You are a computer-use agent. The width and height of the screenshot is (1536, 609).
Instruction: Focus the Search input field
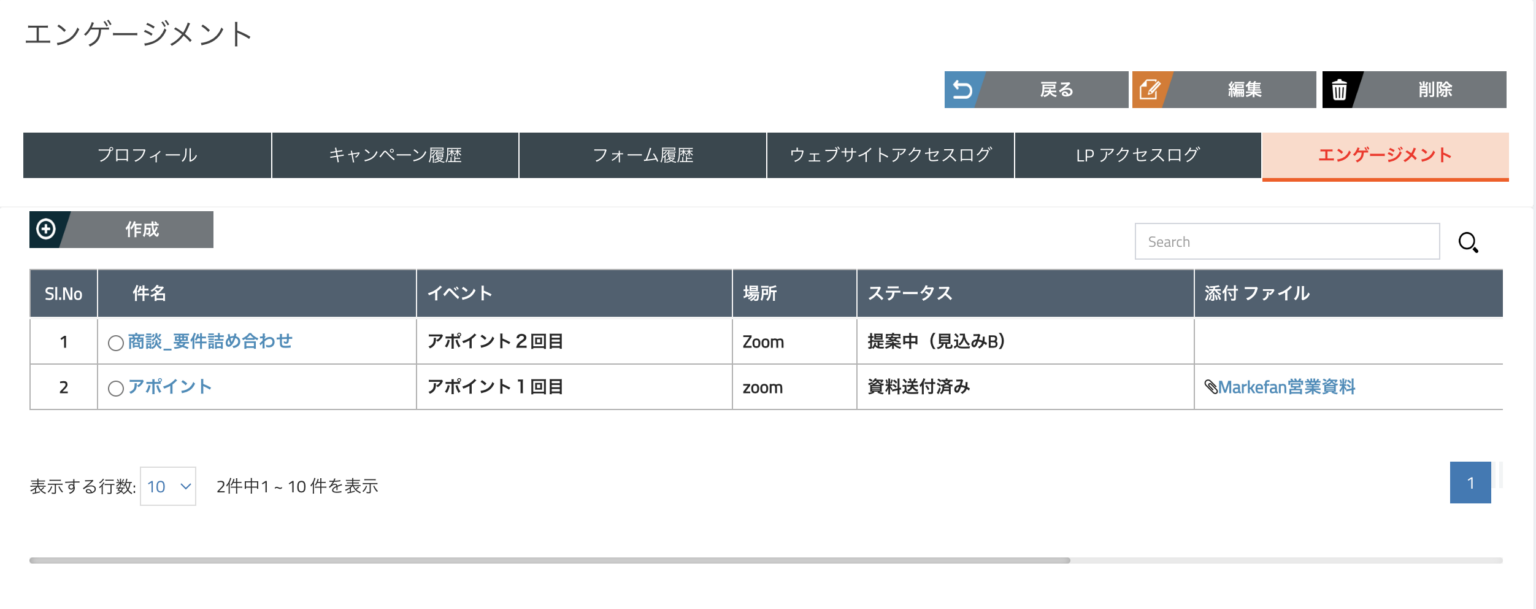pos(1287,241)
